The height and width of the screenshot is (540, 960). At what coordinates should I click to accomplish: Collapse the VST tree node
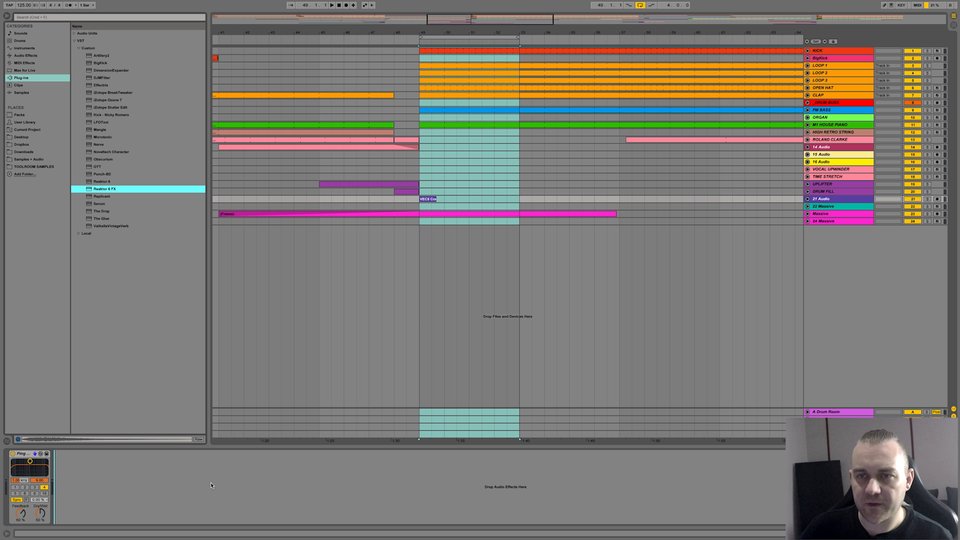tap(74, 40)
